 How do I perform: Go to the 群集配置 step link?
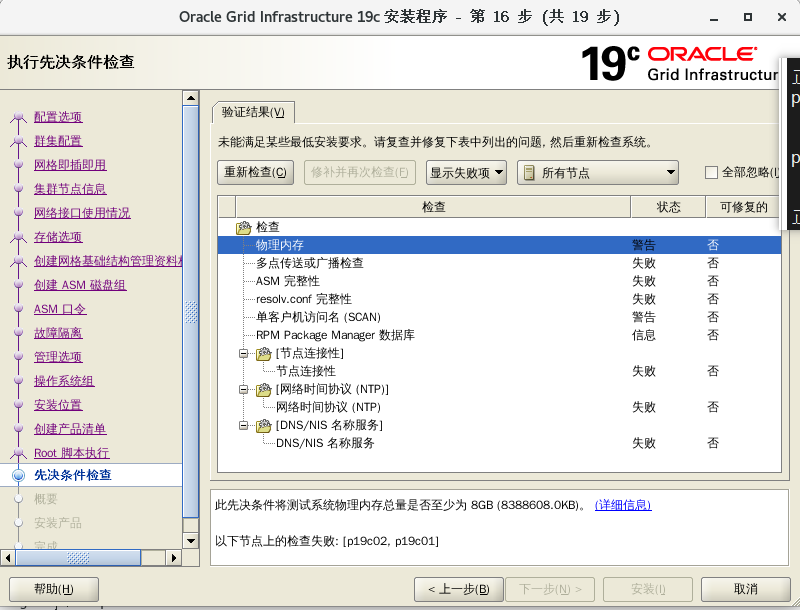58,141
